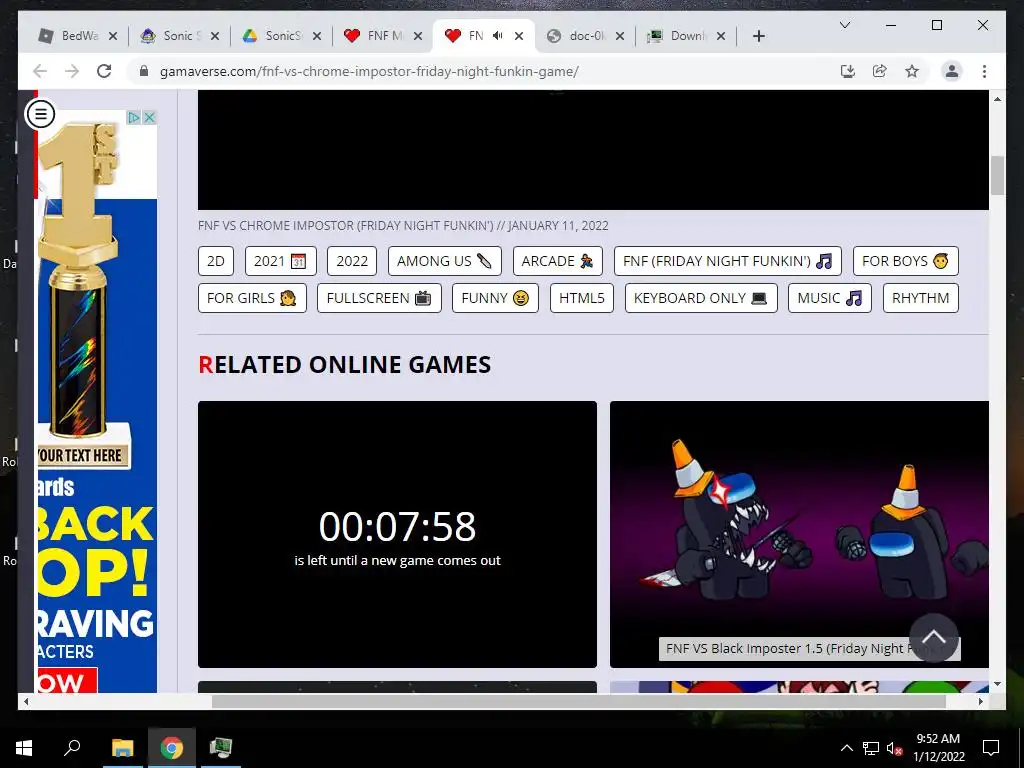1024x768 pixels.
Task: Switch to the Sonic S tab
Action: [x=180, y=36]
